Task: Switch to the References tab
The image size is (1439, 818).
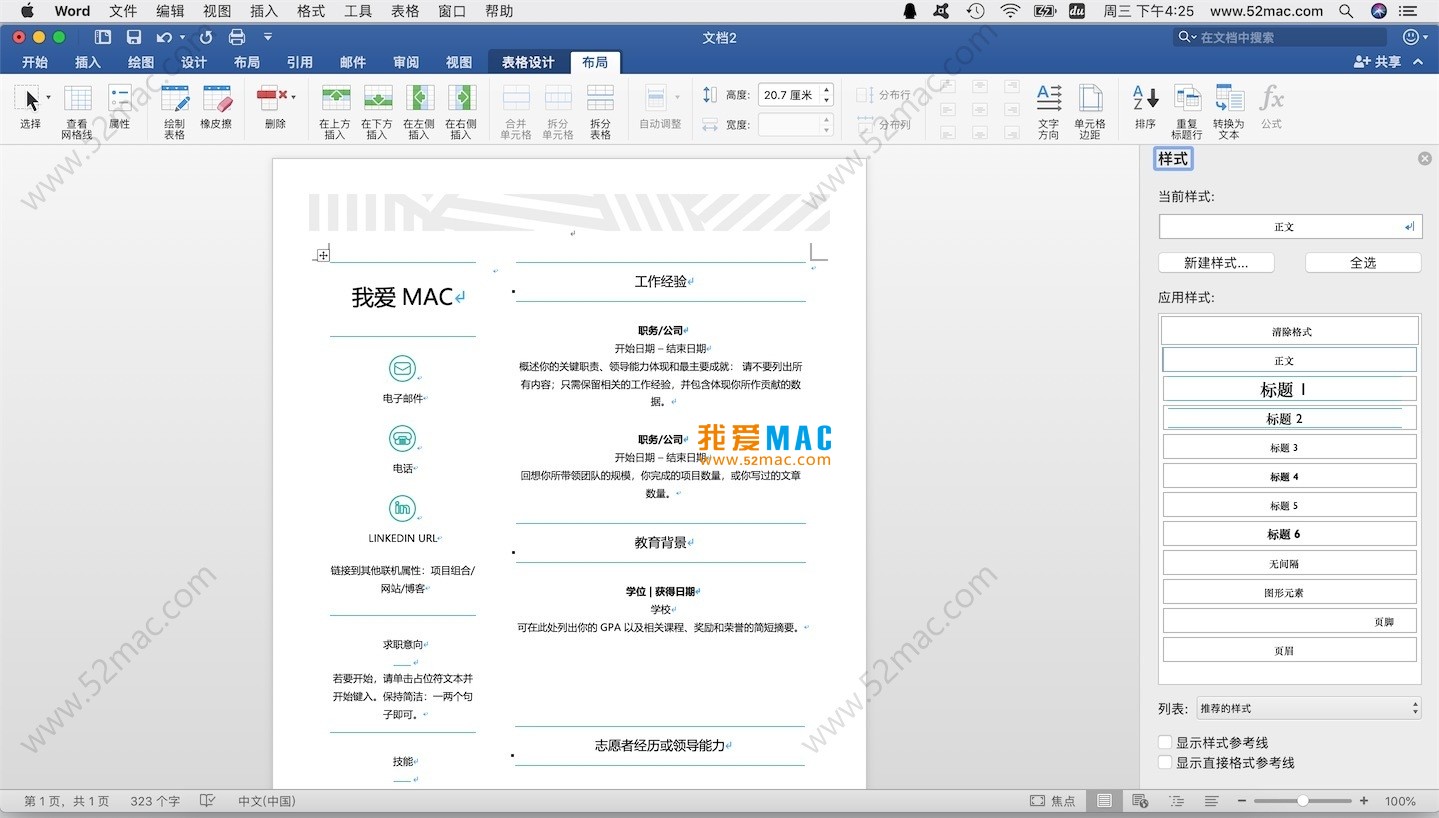Action: coord(300,62)
